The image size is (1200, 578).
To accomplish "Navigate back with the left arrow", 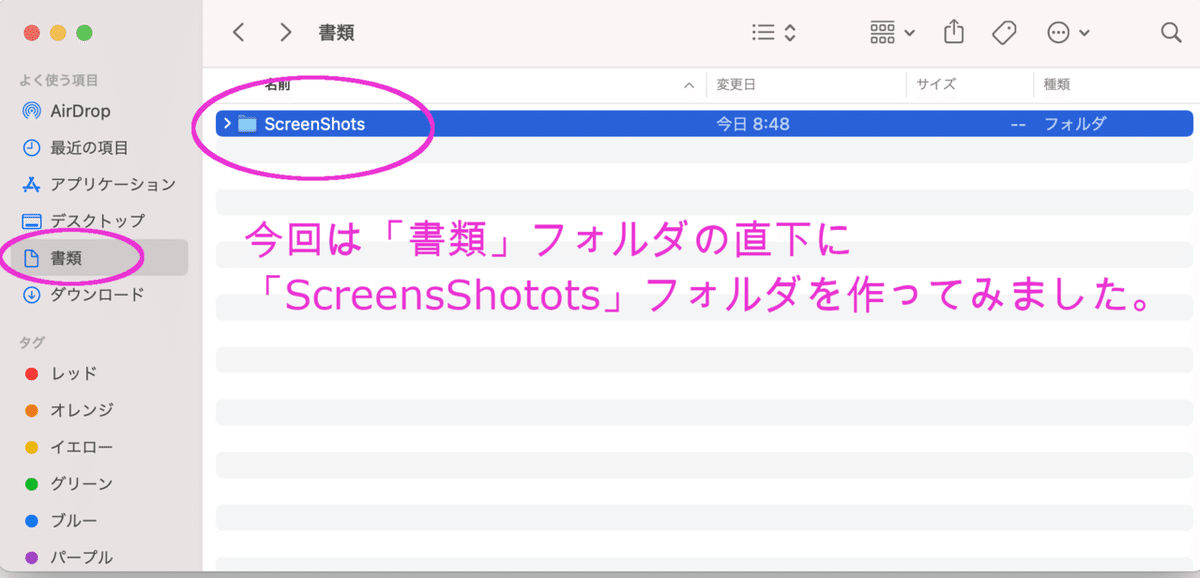I will click(238, 32).
